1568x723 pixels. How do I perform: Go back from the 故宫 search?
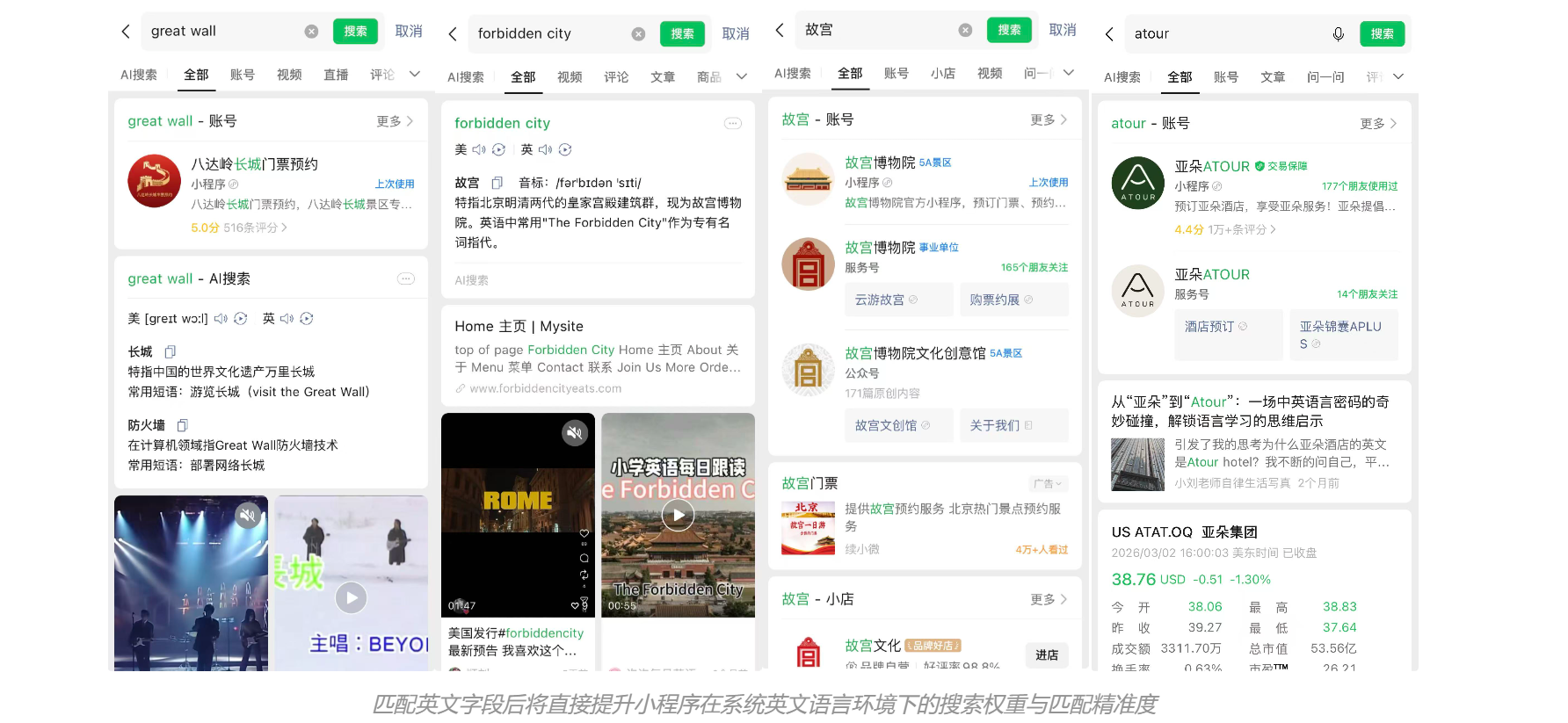point(780,30)
